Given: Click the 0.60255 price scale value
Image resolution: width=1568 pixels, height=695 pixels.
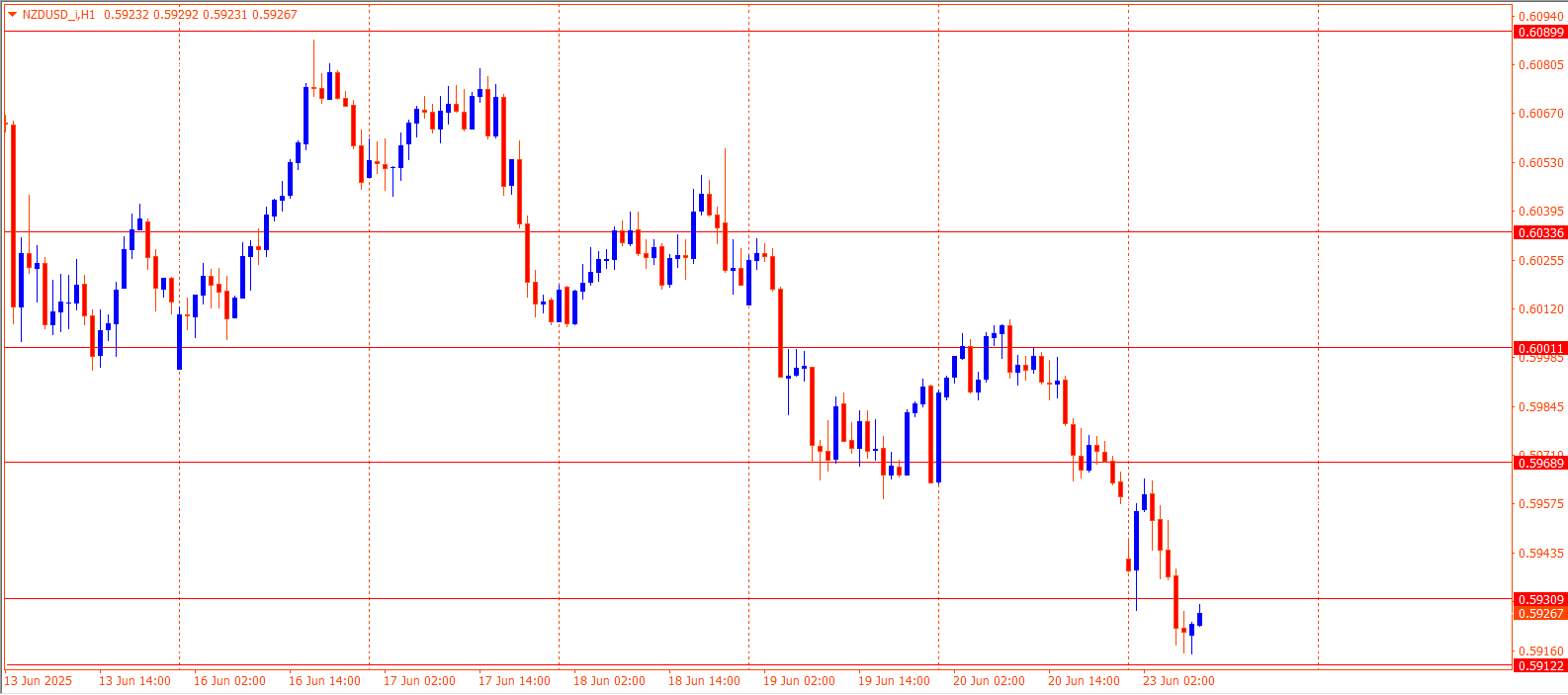Looking at the screenshot, I should point(1541,261).
